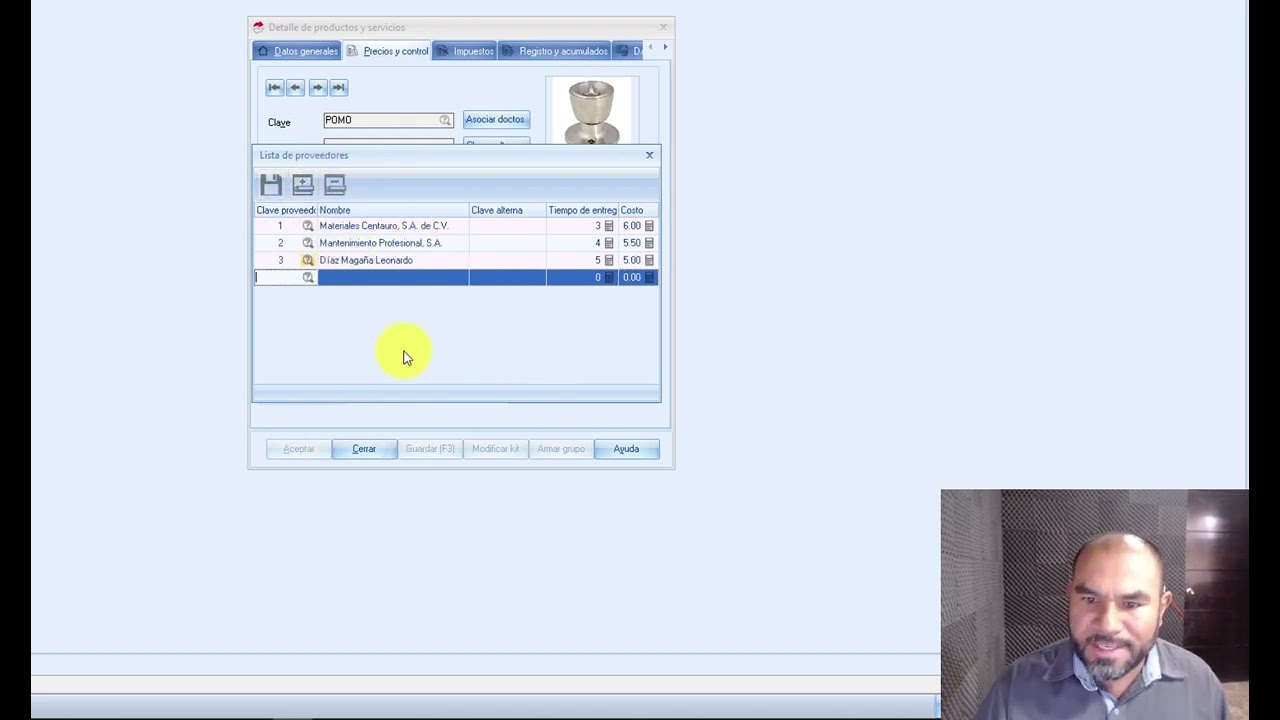Viewport: 1280px width, 720px height.
Task: Click the Clave input field containing POMO
Action: click(x=388, y=120)
